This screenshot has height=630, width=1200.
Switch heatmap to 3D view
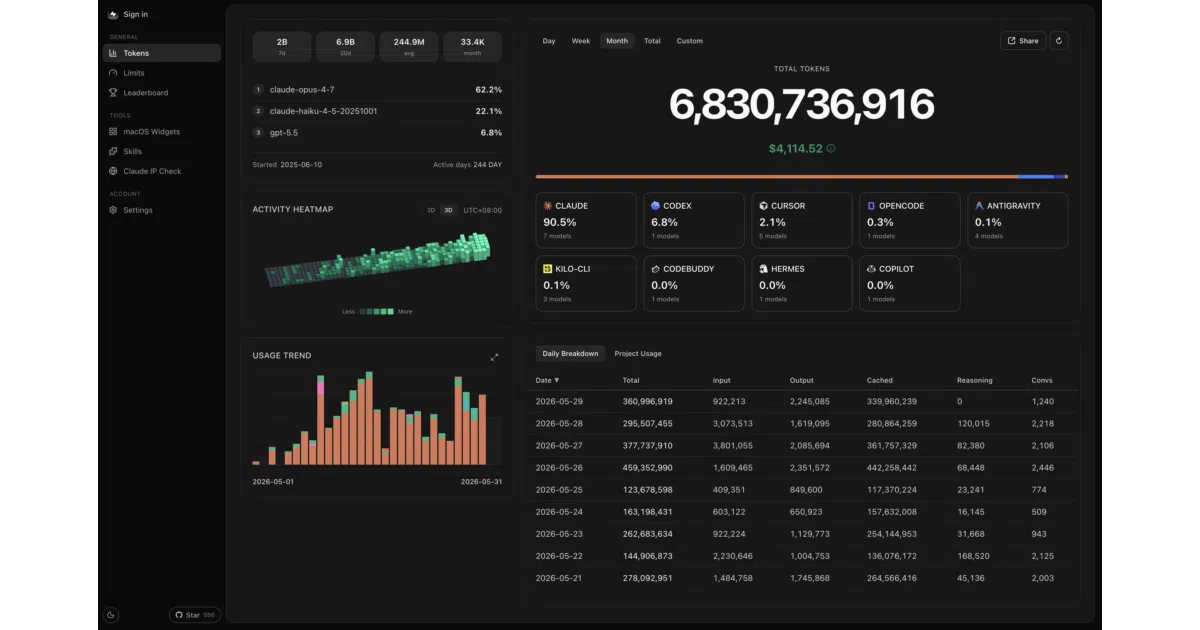449,210
